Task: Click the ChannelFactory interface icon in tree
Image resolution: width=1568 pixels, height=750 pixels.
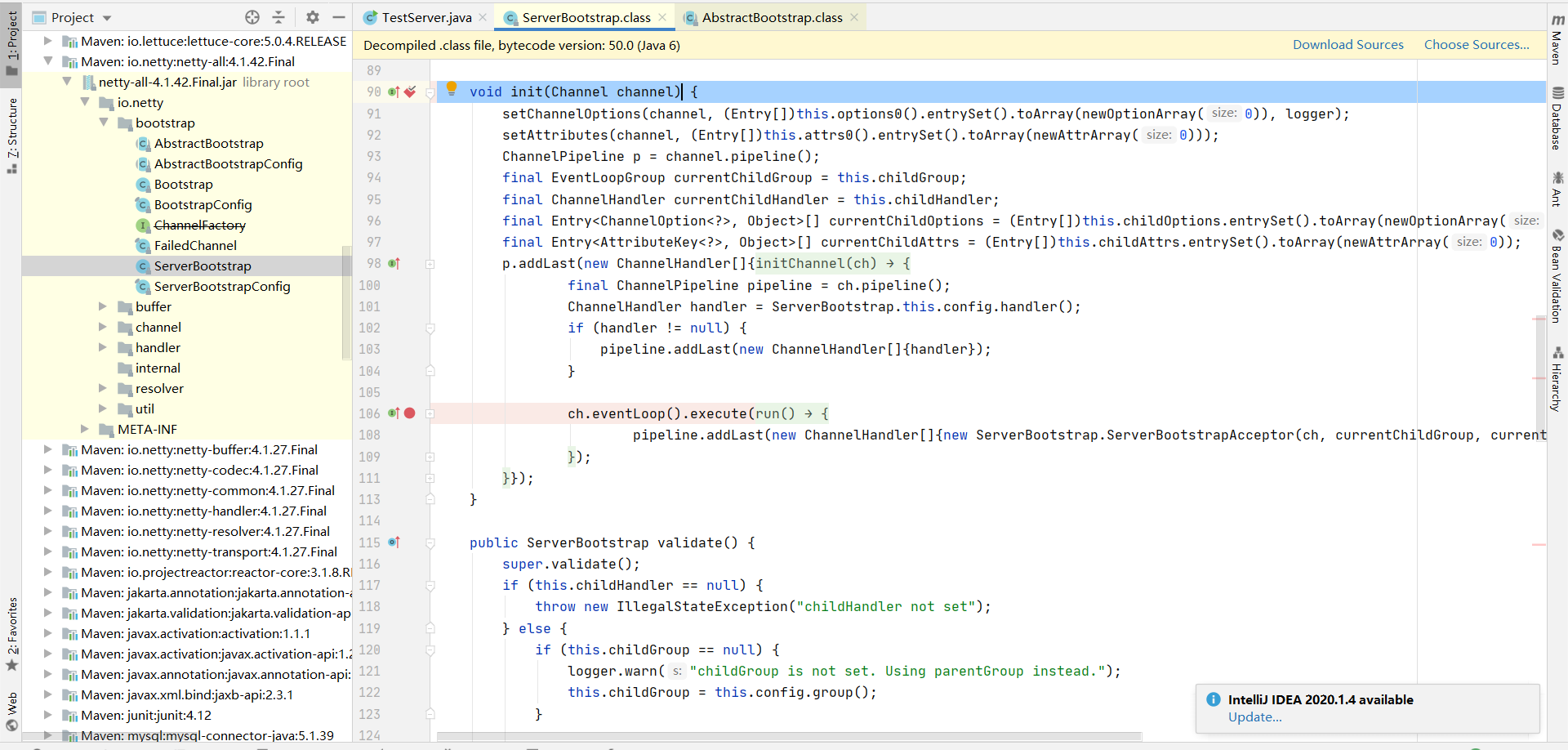Action: point(143,225)
